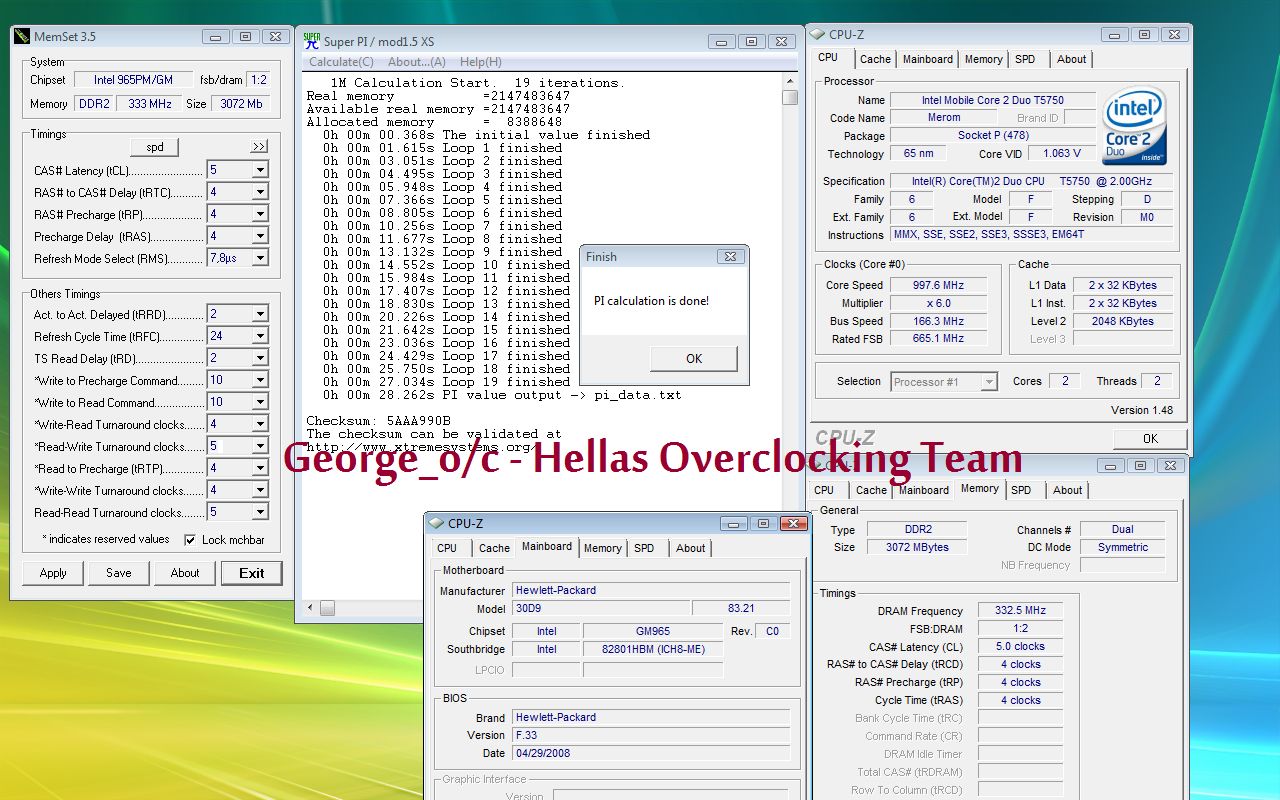Close the CPU-Z Mainboard window
Screen dimensions: 1280x800
coord(794,523)
